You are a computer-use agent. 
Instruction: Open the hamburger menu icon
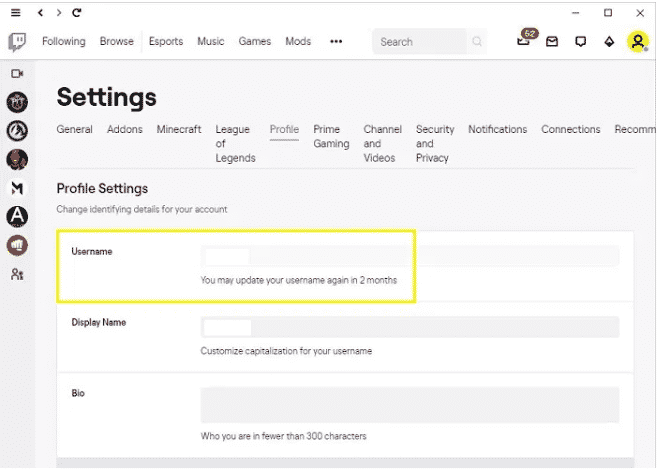click(16, 13)
